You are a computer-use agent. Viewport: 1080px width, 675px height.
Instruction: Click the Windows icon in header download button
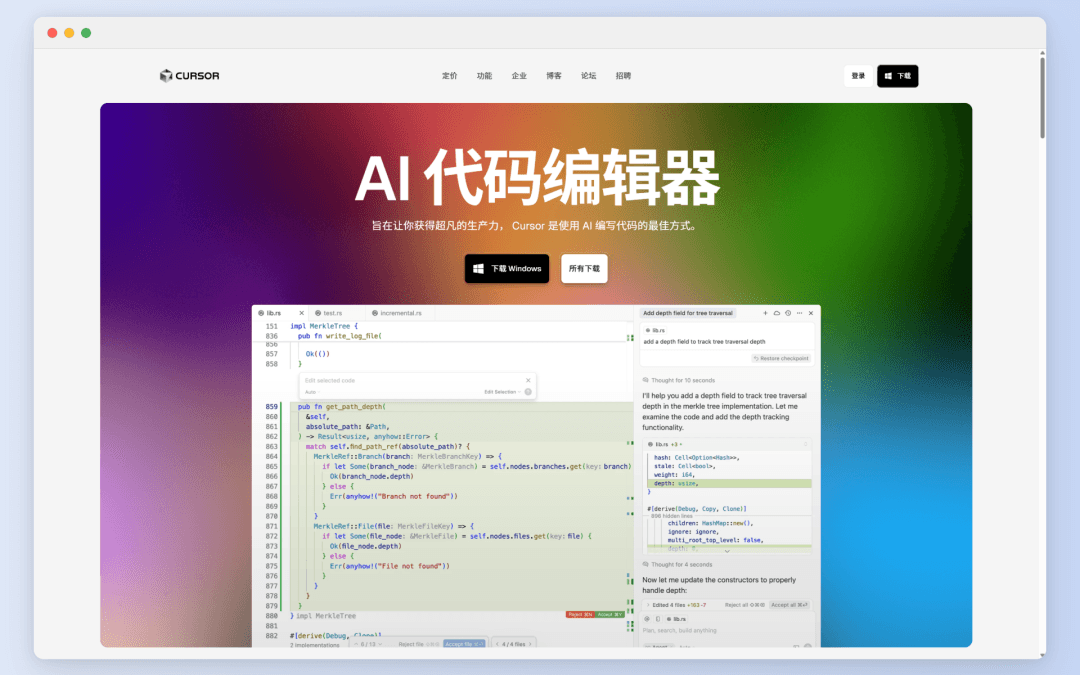point(888,76)
